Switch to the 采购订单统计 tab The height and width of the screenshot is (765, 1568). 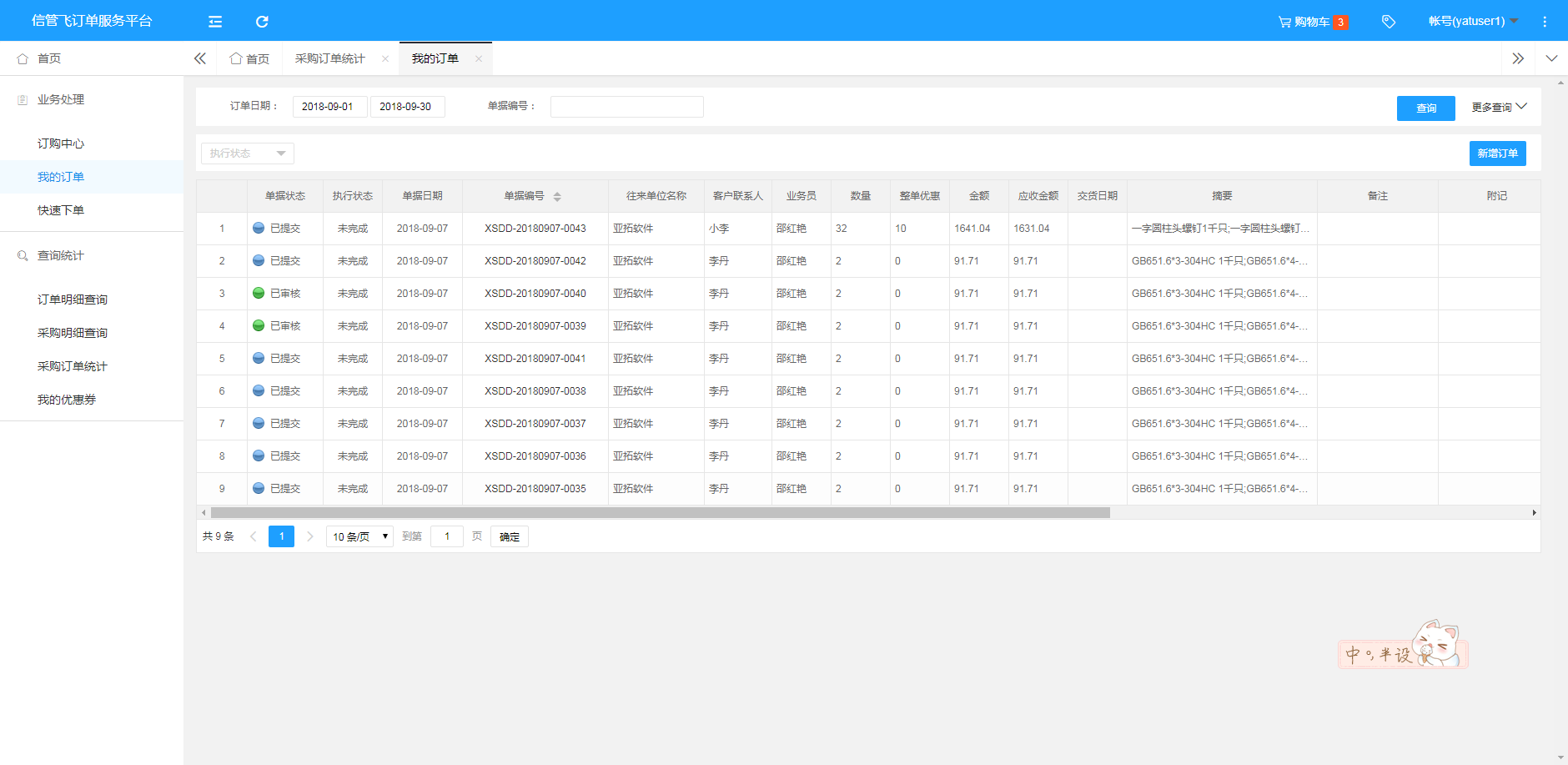(x=329, y=58)
